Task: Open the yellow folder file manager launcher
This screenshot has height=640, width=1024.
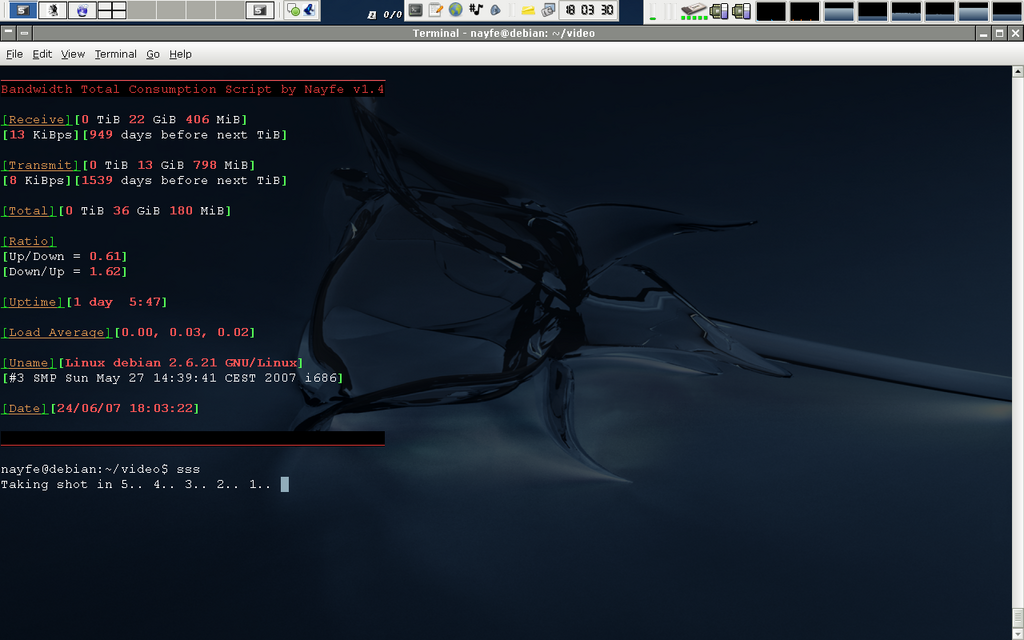Action: (528, 10)
